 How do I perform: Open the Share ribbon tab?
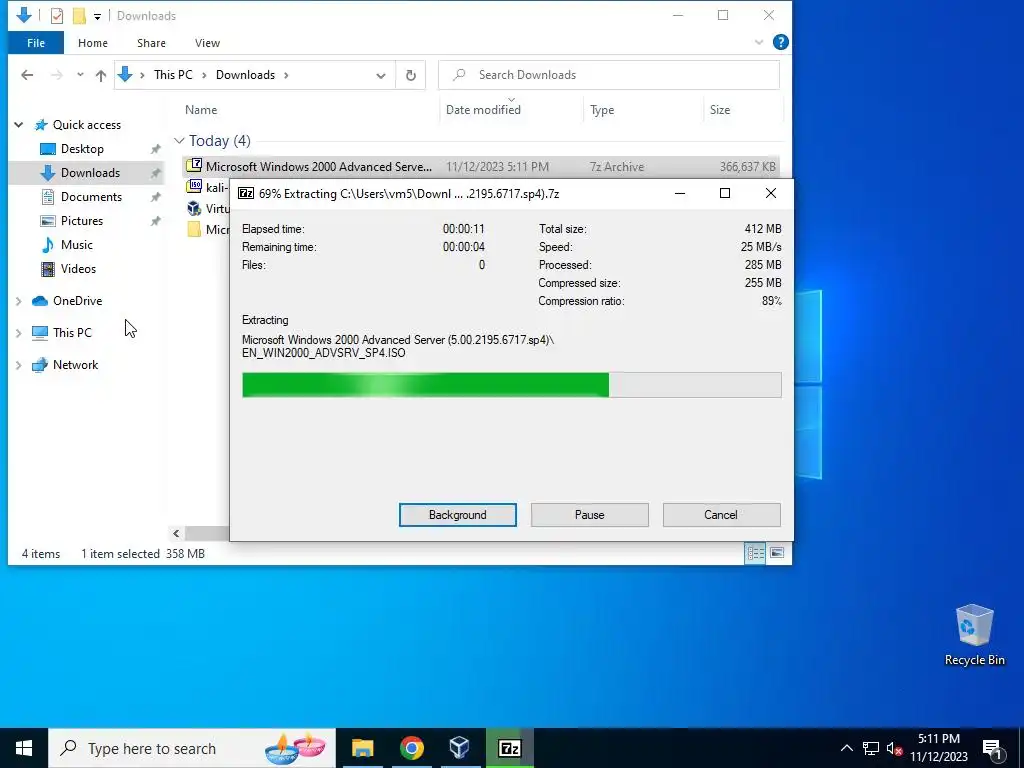tap(151, 43)
